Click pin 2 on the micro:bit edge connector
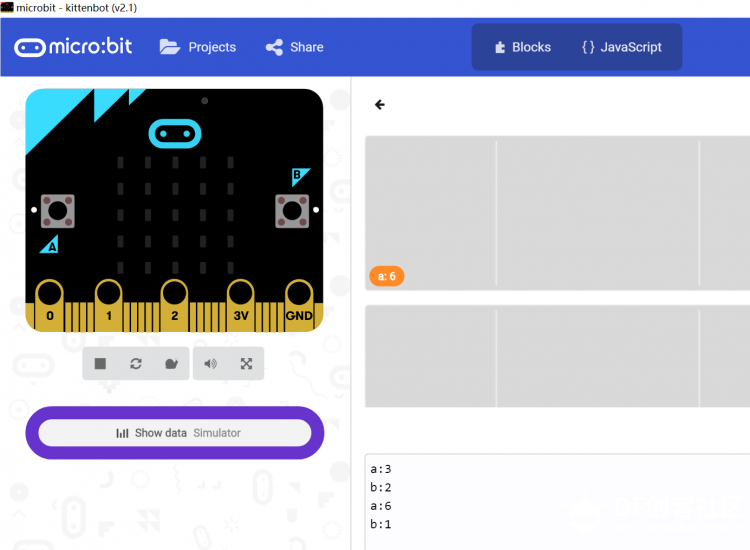Image resolution: width=750 pixels, height=550 pixels. point(174,305)
